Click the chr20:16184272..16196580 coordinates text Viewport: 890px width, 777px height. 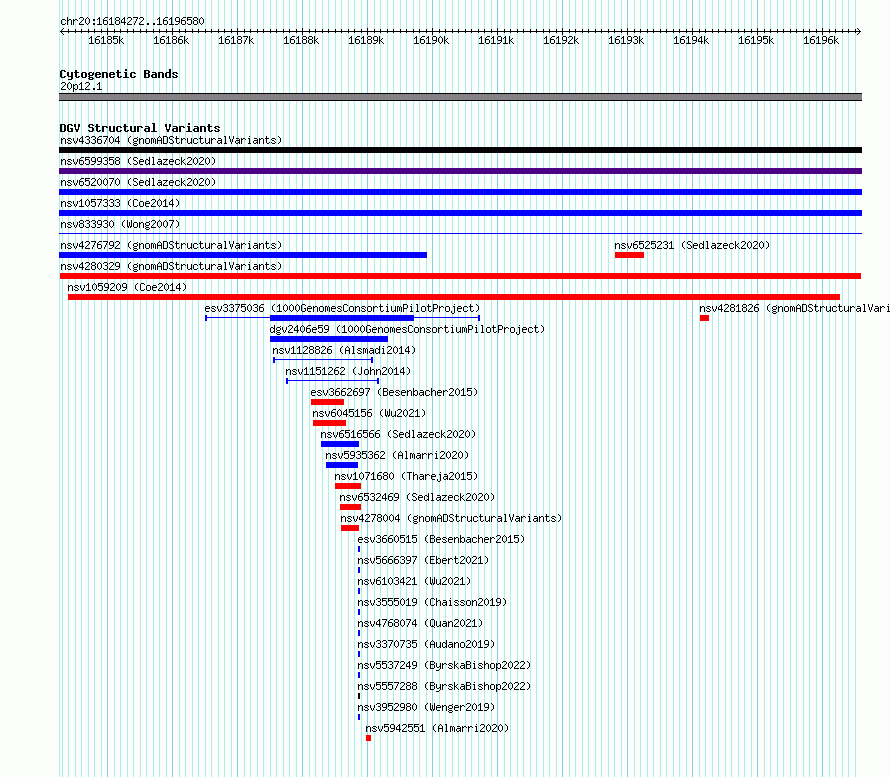132,21
